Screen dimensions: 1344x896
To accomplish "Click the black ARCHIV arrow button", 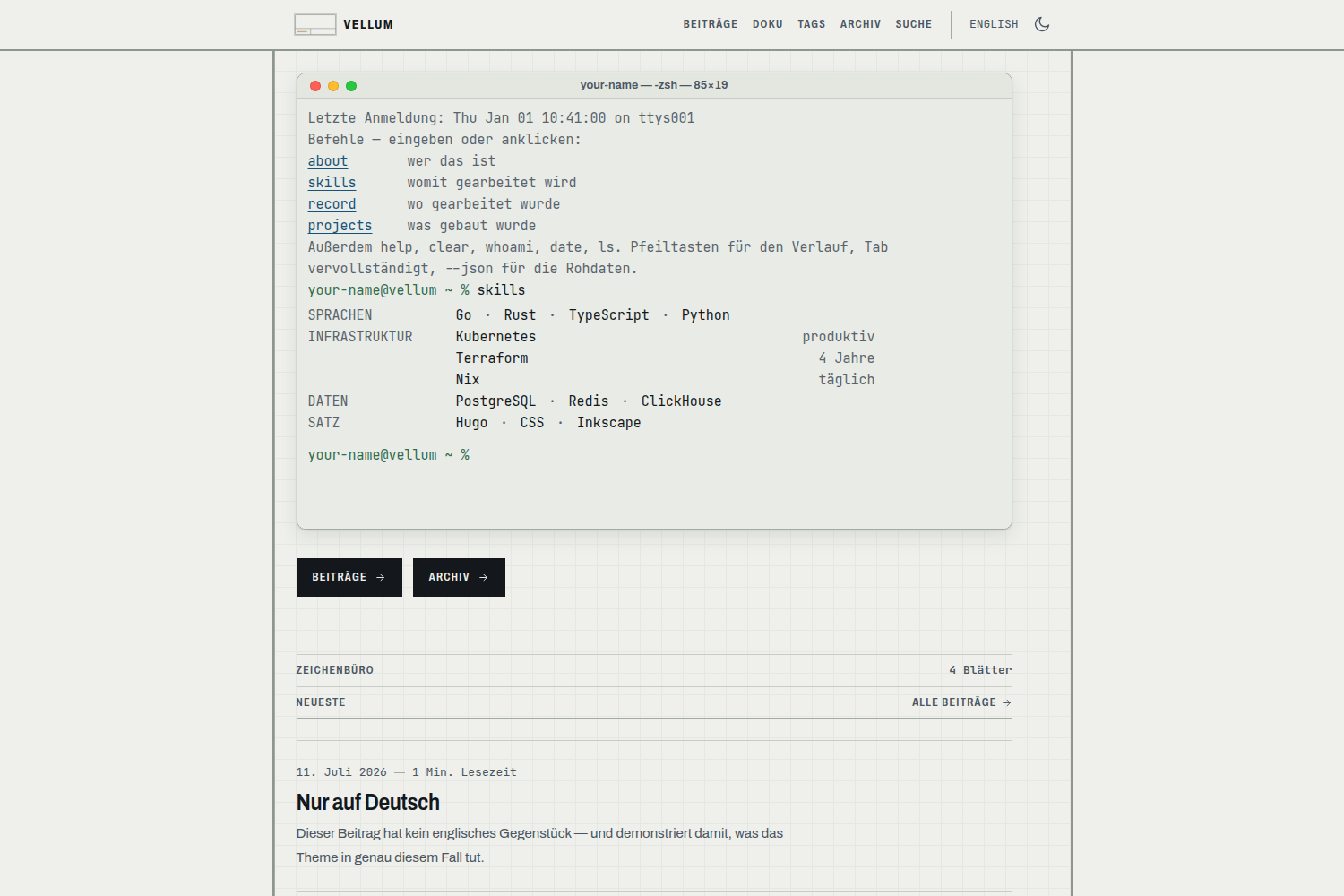I will (459, 577).
